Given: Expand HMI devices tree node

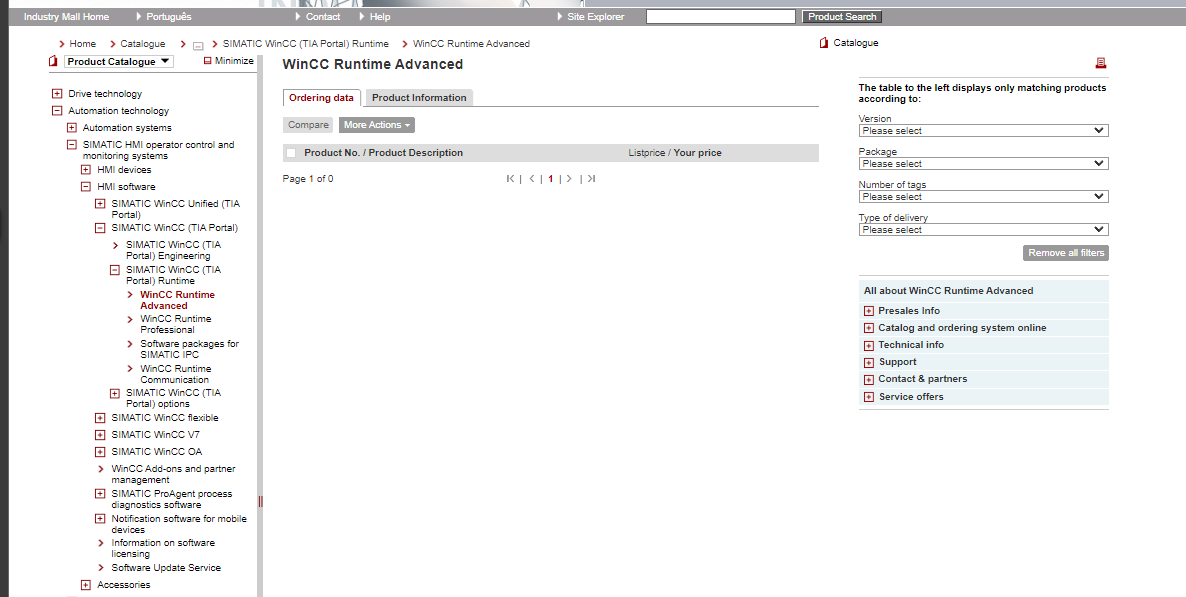Looking at the screenshot, I should tap(85, 169).
